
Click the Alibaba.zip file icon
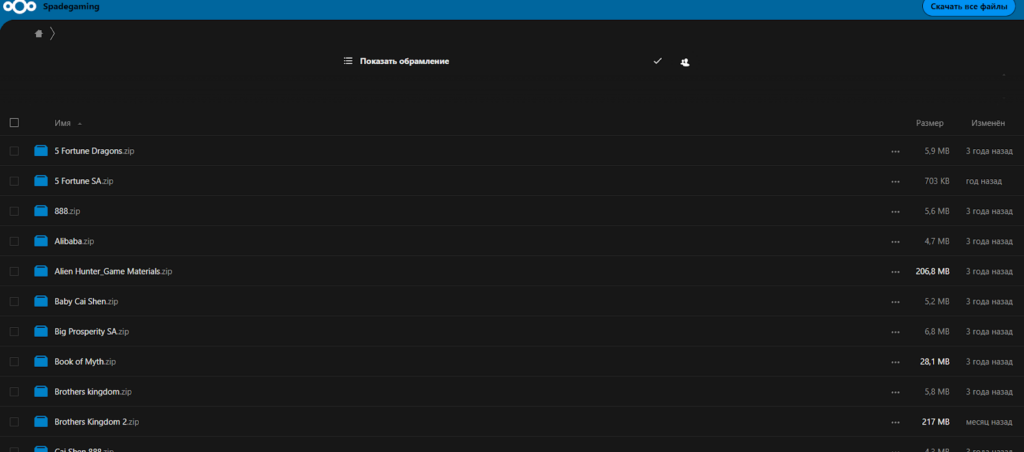[x=41, y=241]
